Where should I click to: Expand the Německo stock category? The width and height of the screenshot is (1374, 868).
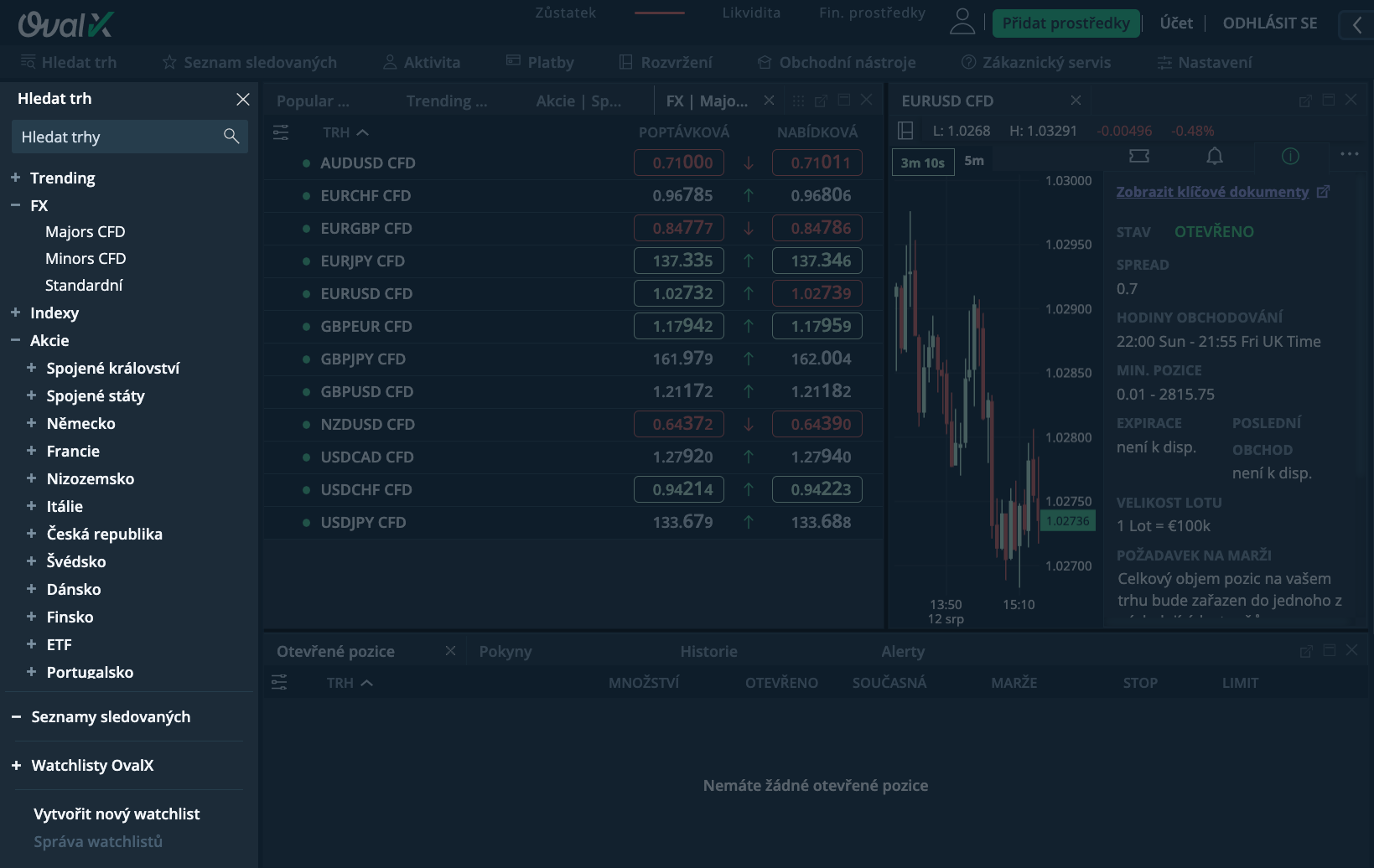point(31,423)
